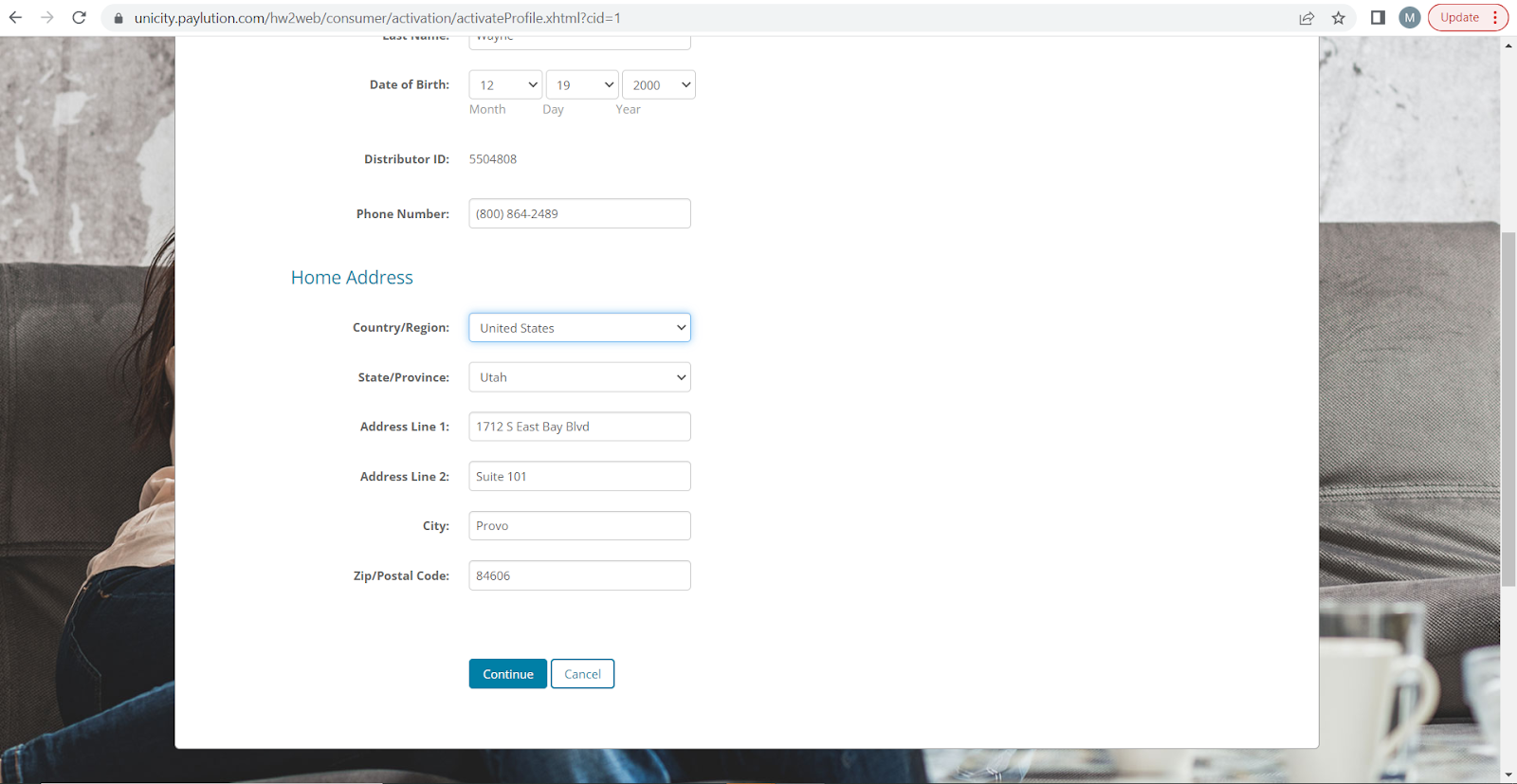
Task: Click the City label
Action: pyautogui.click(x=436, y=526)
